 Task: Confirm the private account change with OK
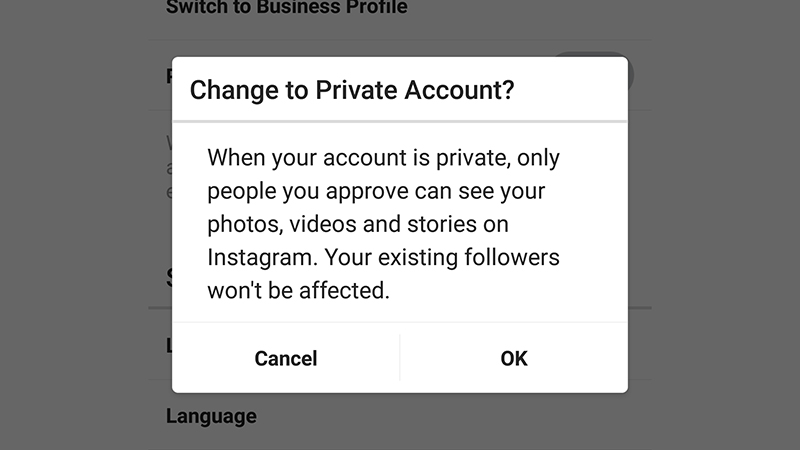click(514, 358)
